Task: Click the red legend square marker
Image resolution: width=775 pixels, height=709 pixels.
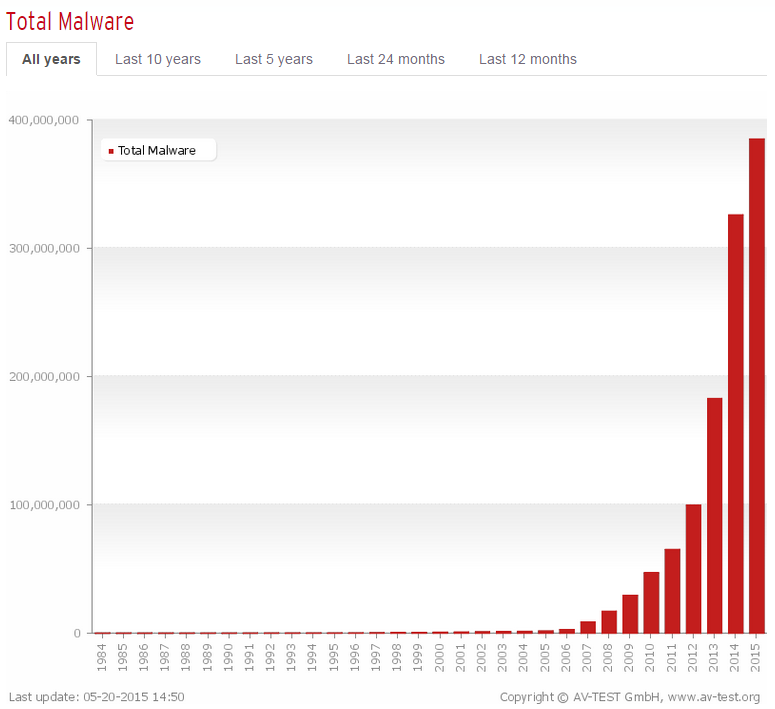Action: point(111,151)
